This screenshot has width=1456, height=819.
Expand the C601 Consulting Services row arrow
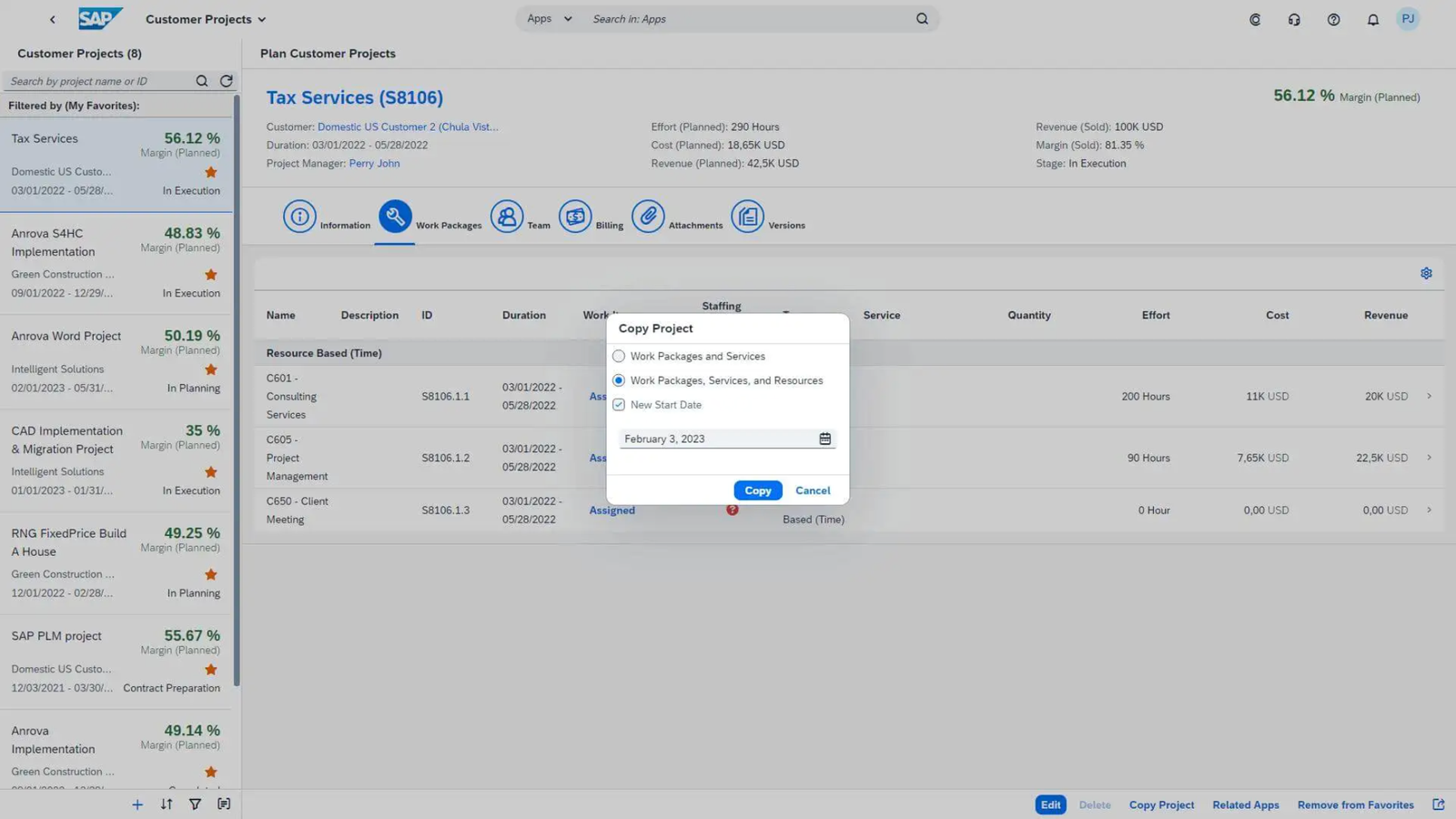[x=1429, y=396]
